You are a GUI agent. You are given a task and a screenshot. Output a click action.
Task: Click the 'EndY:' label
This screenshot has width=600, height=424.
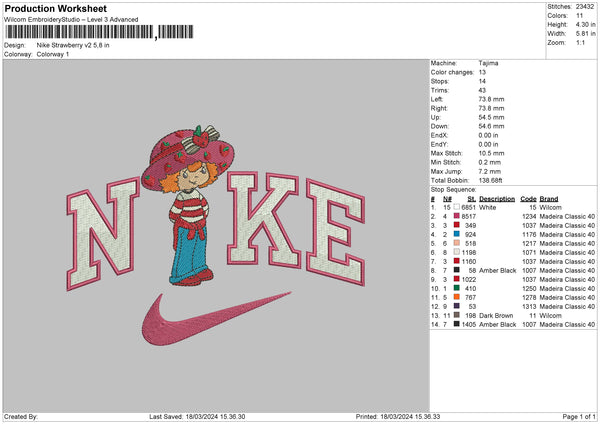[x=439, y=144]
